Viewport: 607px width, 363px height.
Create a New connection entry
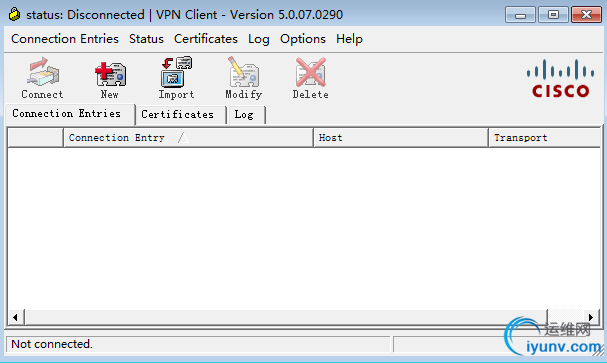click(x=110, y=79)
